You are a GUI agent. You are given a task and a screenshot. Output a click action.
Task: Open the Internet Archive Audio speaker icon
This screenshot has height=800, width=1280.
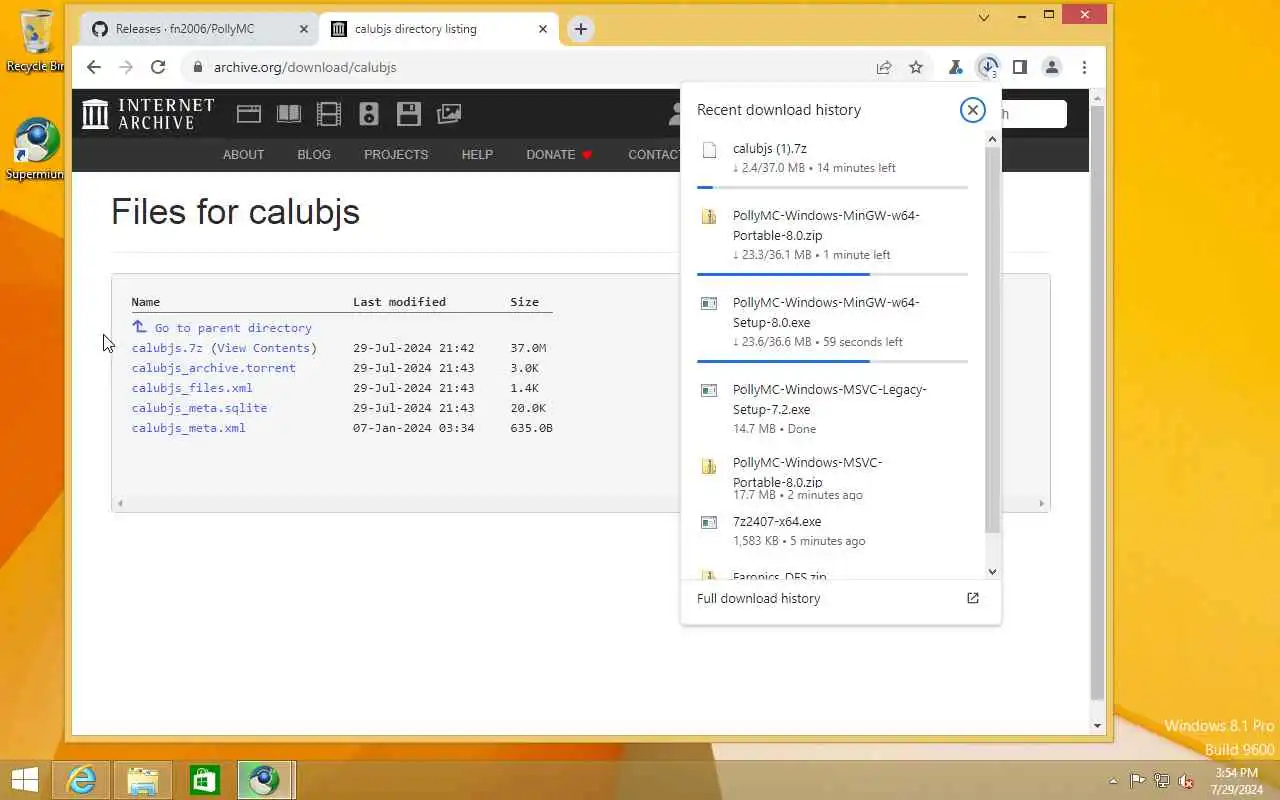point(369,114)
